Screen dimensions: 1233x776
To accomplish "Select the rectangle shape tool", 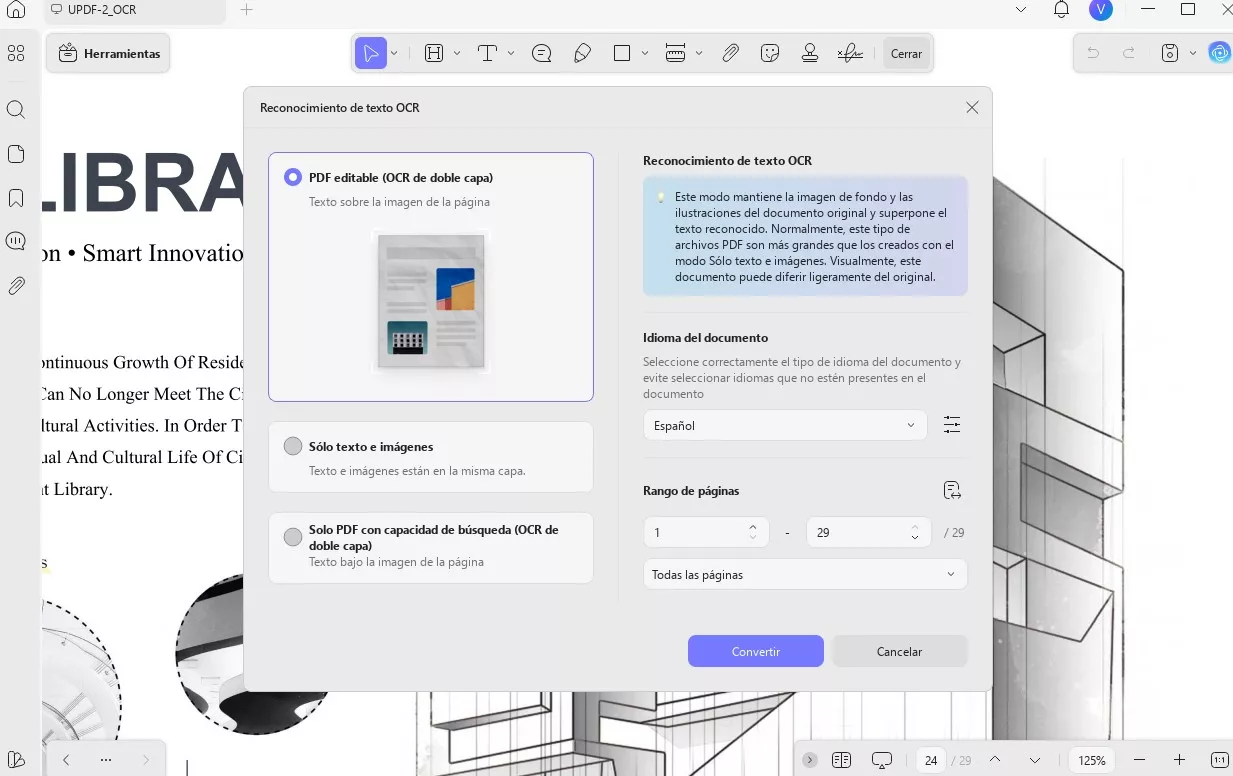I will [x=622, y=53].
